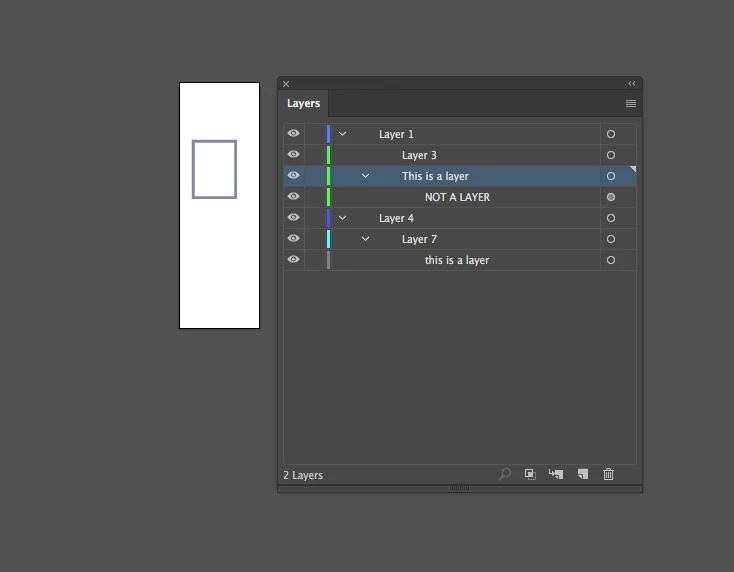Viewport: 734px width, 572px height.
Task: Toggle visibility of "This is a layer" row
Action: 294,176
